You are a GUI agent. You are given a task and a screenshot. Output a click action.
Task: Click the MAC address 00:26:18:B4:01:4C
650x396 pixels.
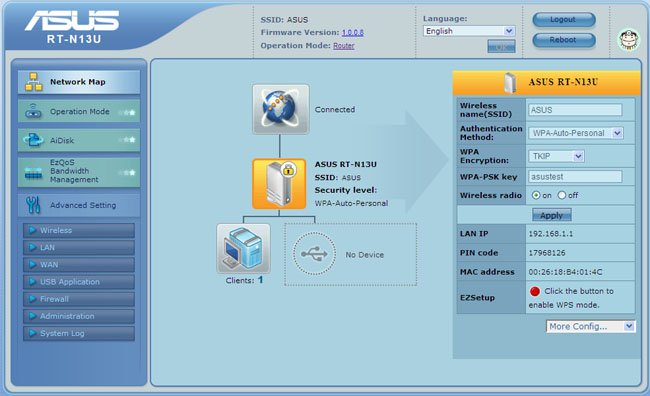tap(565, 272)
